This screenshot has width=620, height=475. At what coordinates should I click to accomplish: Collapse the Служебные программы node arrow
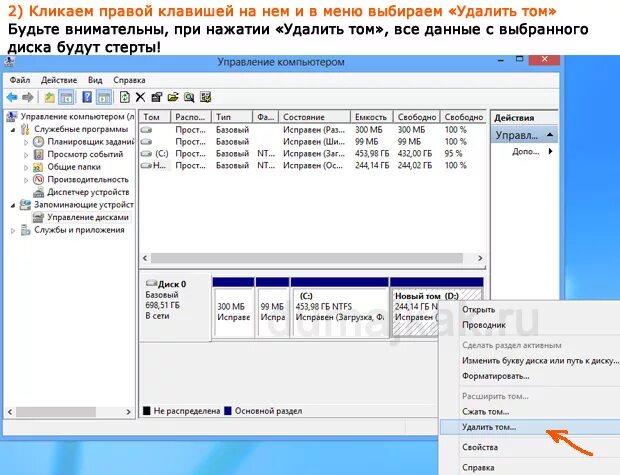pyautogui.click(x=13, y=130)
